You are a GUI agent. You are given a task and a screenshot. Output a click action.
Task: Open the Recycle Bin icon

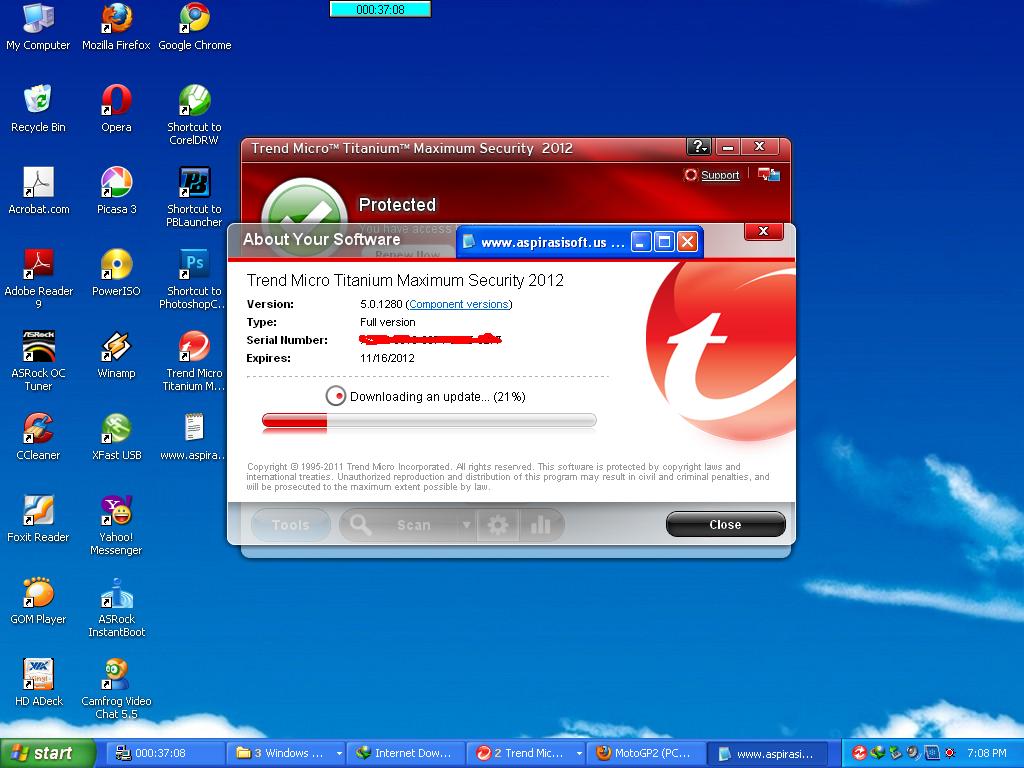(x=38, y=109)
